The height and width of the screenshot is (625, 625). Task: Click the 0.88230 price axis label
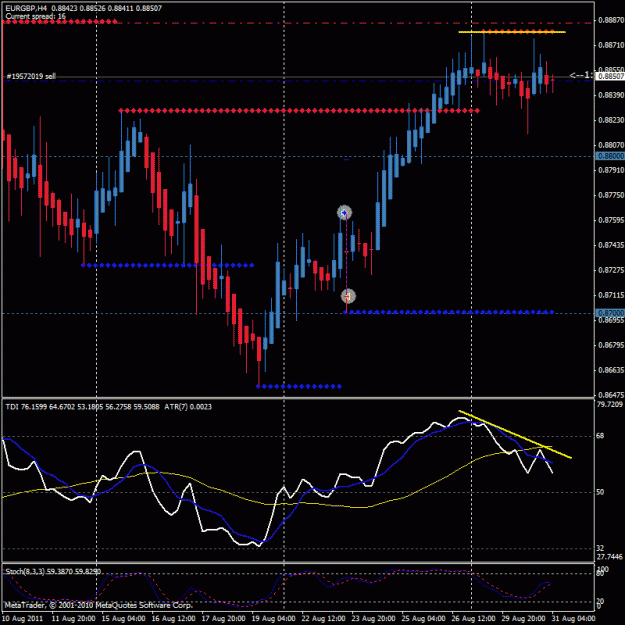point(611,120)
